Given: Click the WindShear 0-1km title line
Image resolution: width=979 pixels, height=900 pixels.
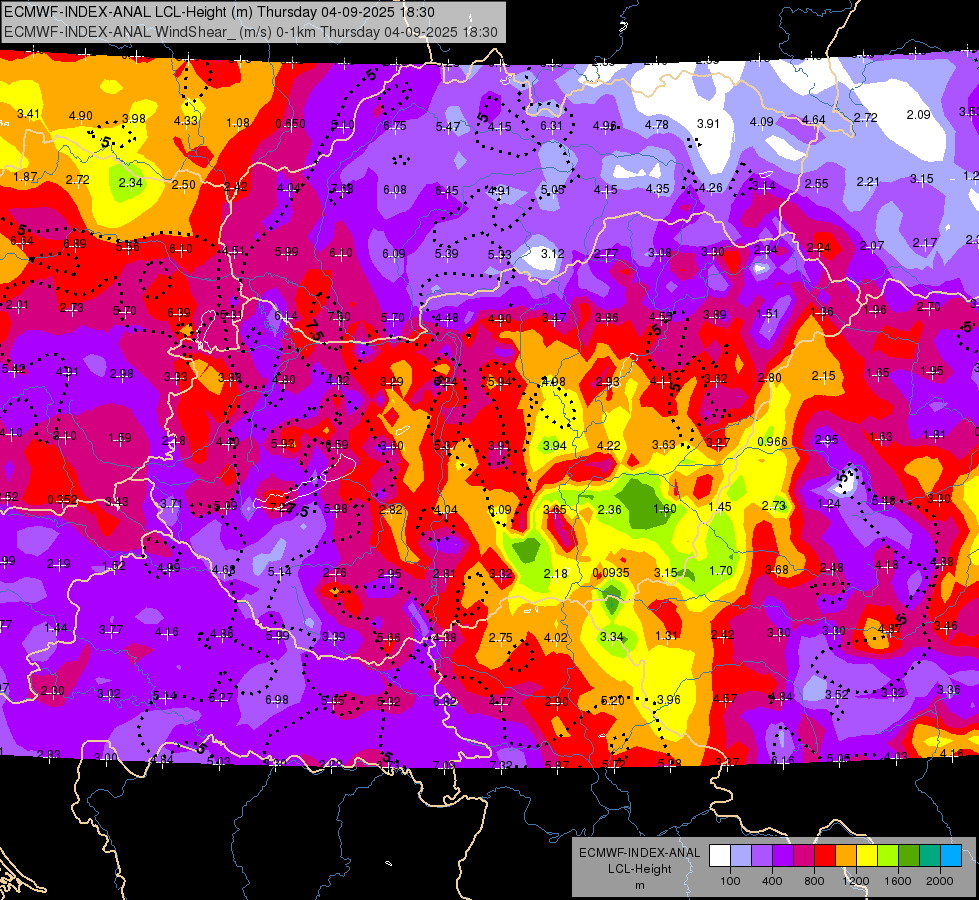Looking at the screenshot, I should click(x=250, y=32).
